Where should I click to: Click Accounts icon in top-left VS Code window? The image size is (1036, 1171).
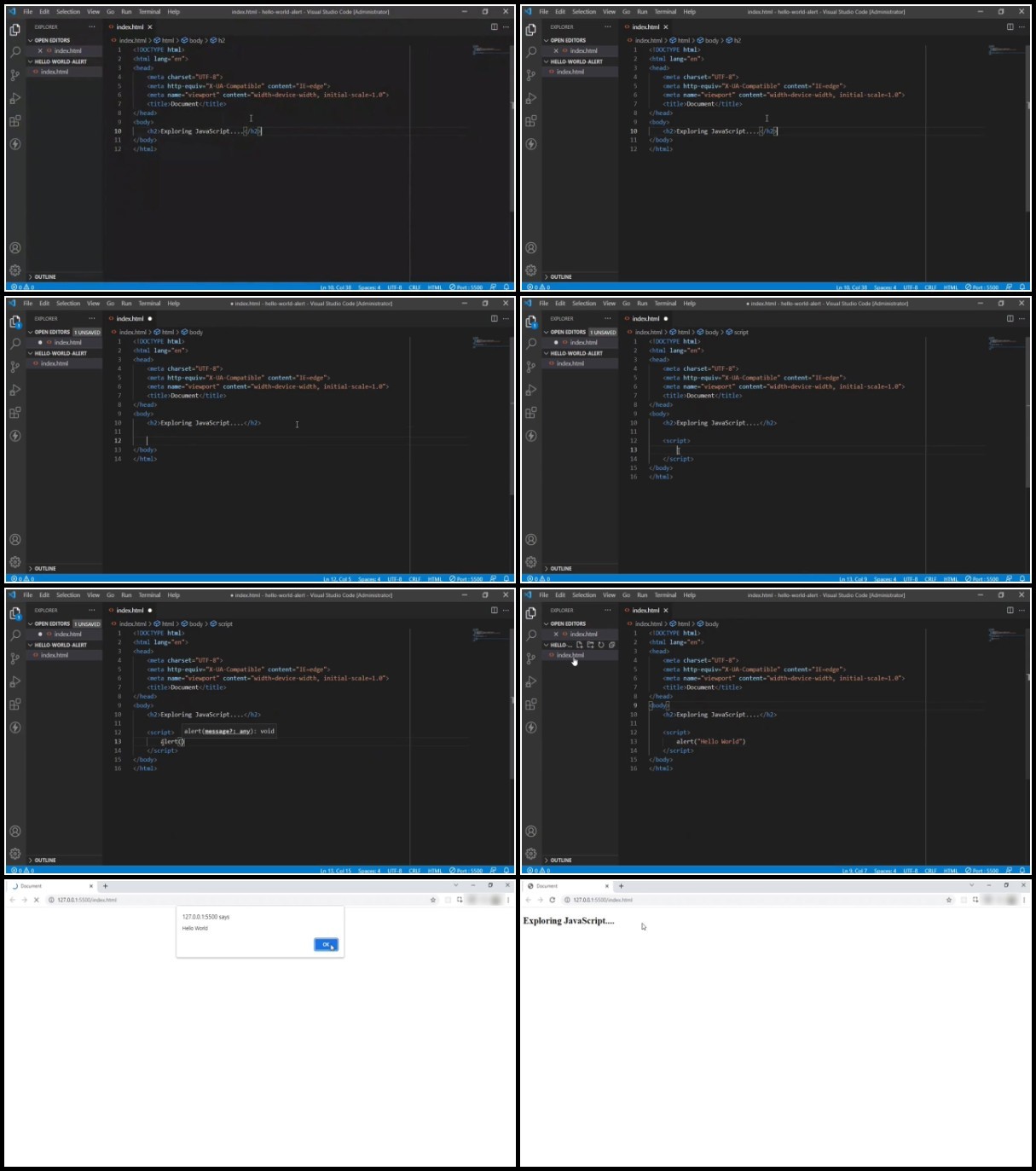pyautogui.click(x=14, y=248)
